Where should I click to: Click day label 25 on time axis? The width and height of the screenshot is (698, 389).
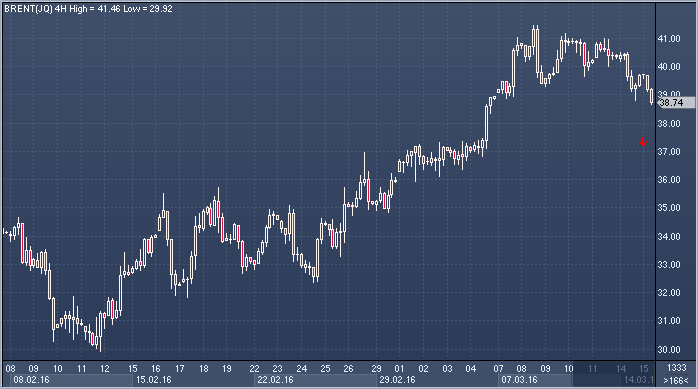pos(325,369)
